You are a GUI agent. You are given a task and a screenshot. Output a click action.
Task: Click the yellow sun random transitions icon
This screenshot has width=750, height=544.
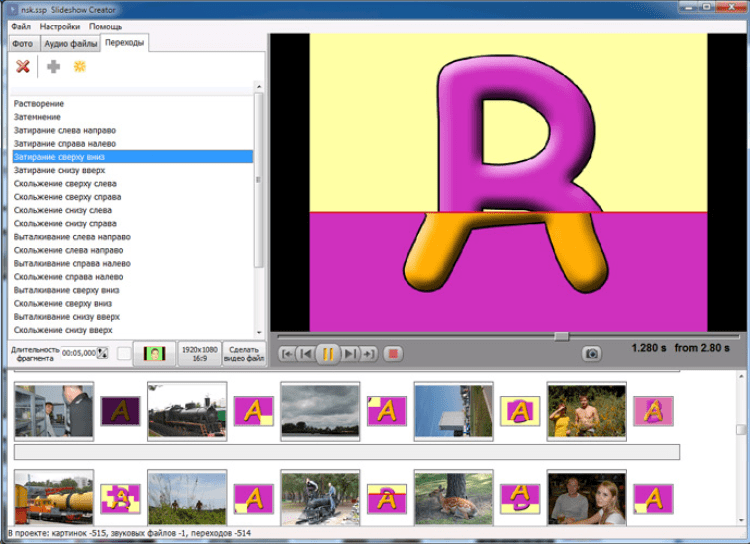click(80, 66)
